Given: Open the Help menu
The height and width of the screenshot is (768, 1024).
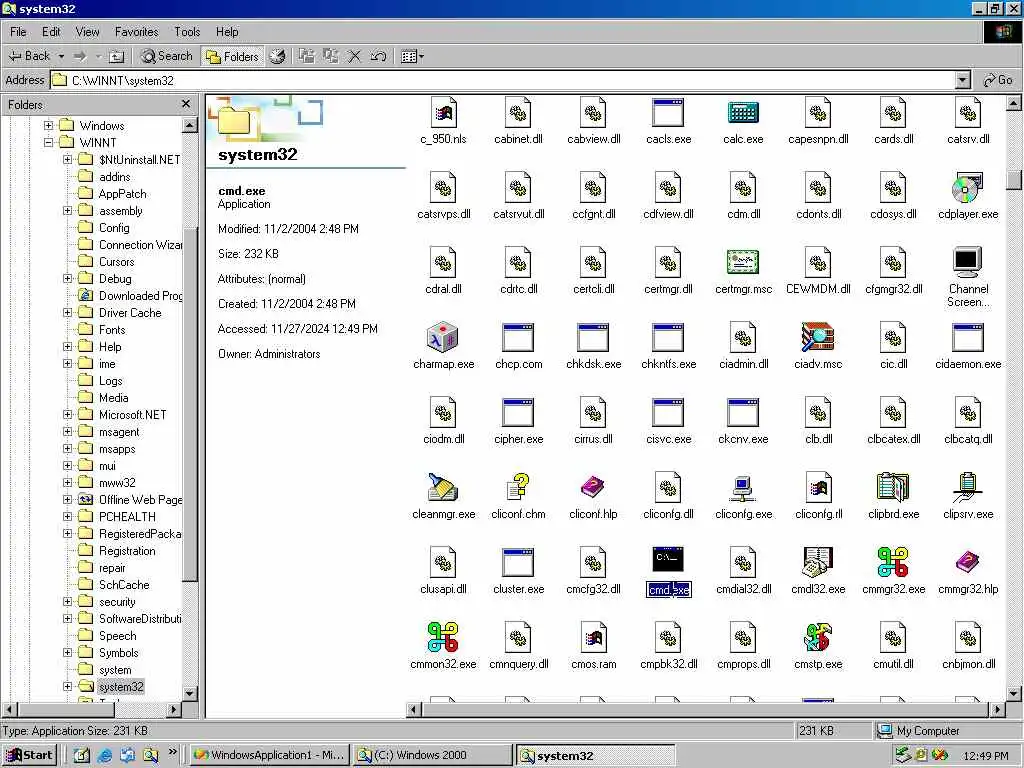Looking at the screenshot, I should click(227, 31).
